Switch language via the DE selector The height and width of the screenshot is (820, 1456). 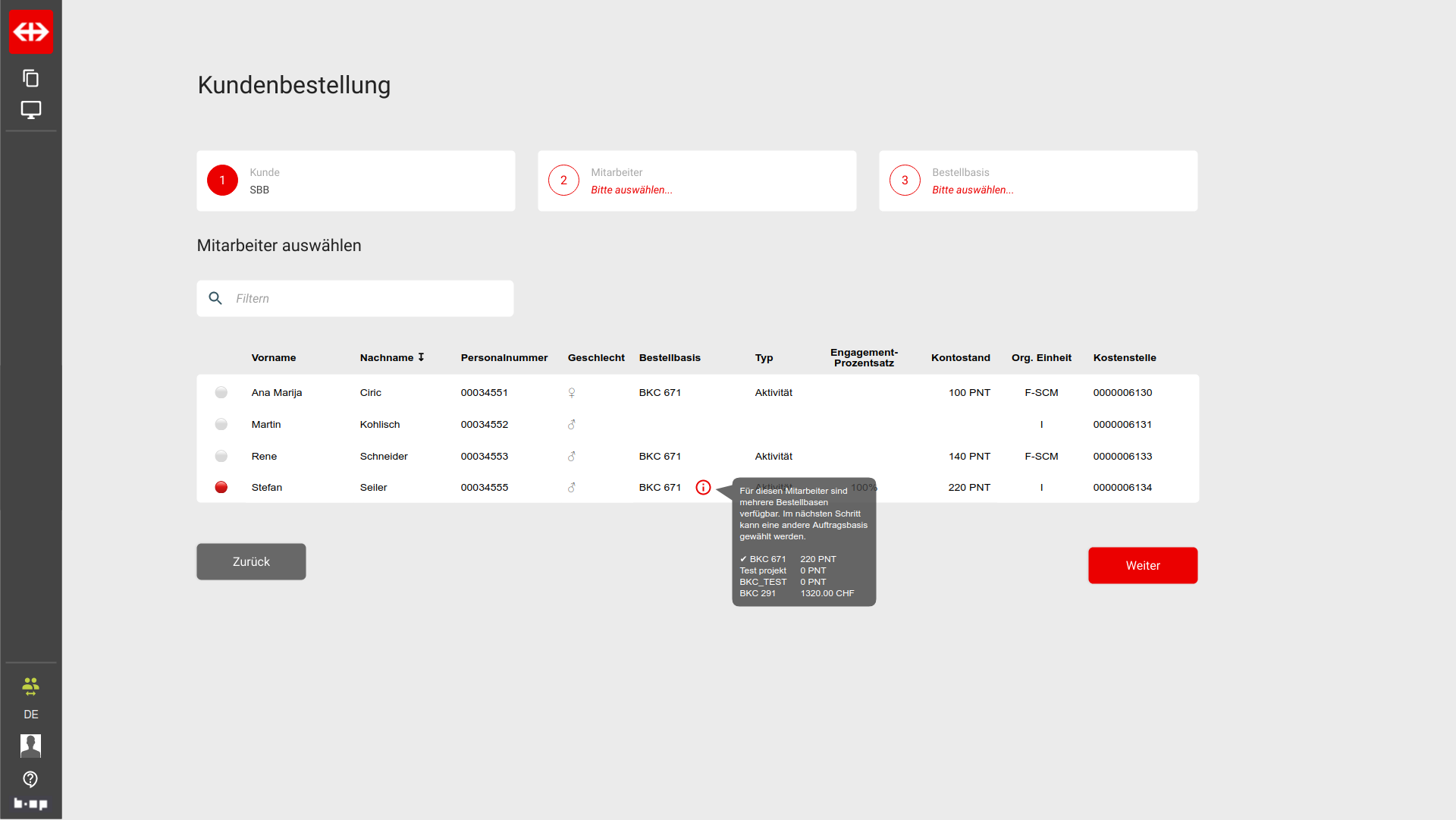point(31,715)
